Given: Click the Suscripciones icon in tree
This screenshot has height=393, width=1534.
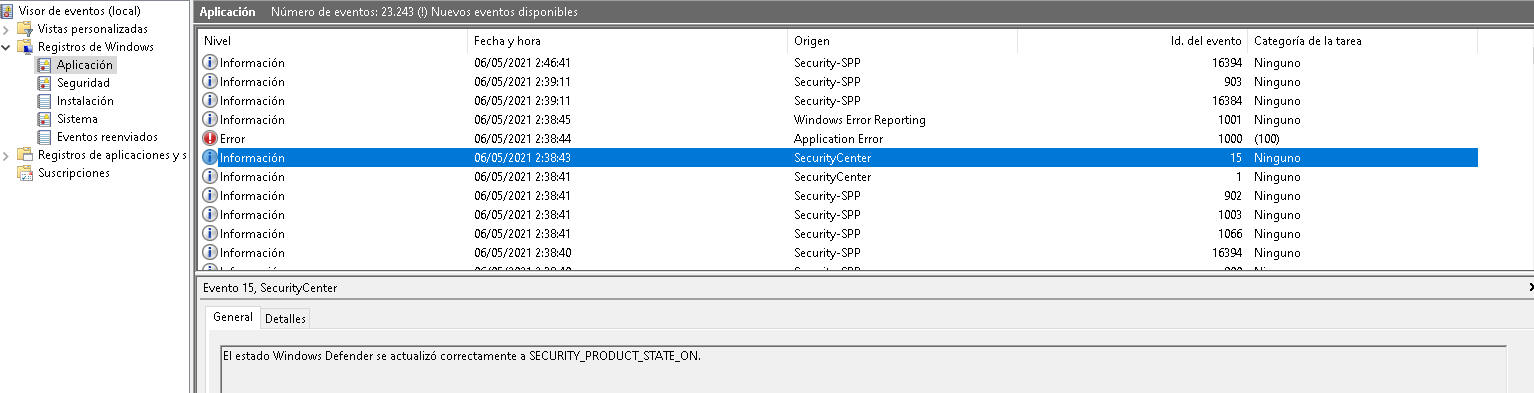Looking at the screenshot, I should tap(25, 173).
